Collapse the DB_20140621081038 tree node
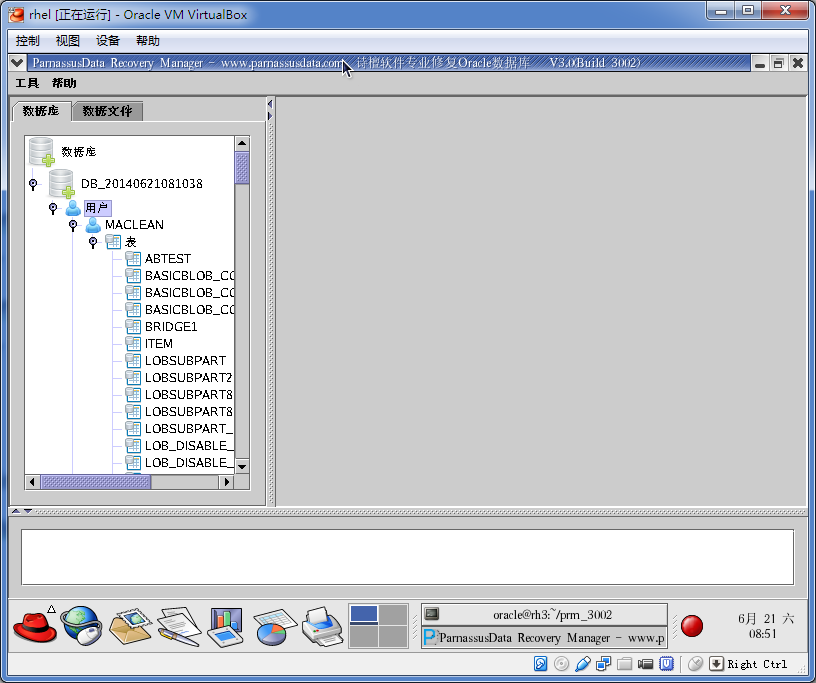The image size is (816, 683). click(33, 184)
